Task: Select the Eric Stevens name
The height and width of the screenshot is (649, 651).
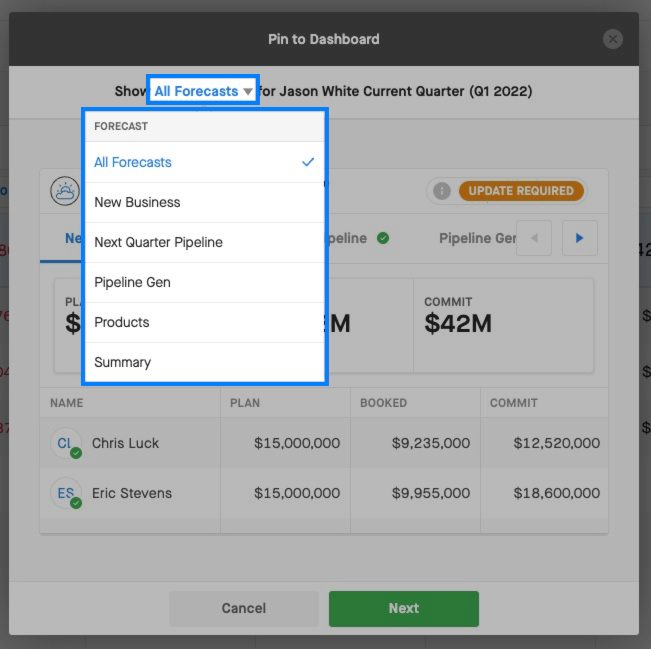Action: 132,493
